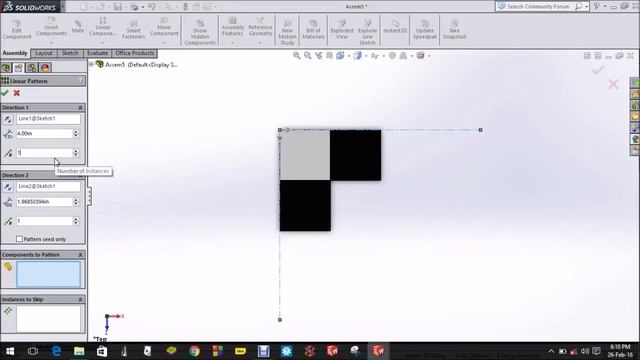
Task: Open the Move Component dropdown arrow
Action: tap(164, 42)
